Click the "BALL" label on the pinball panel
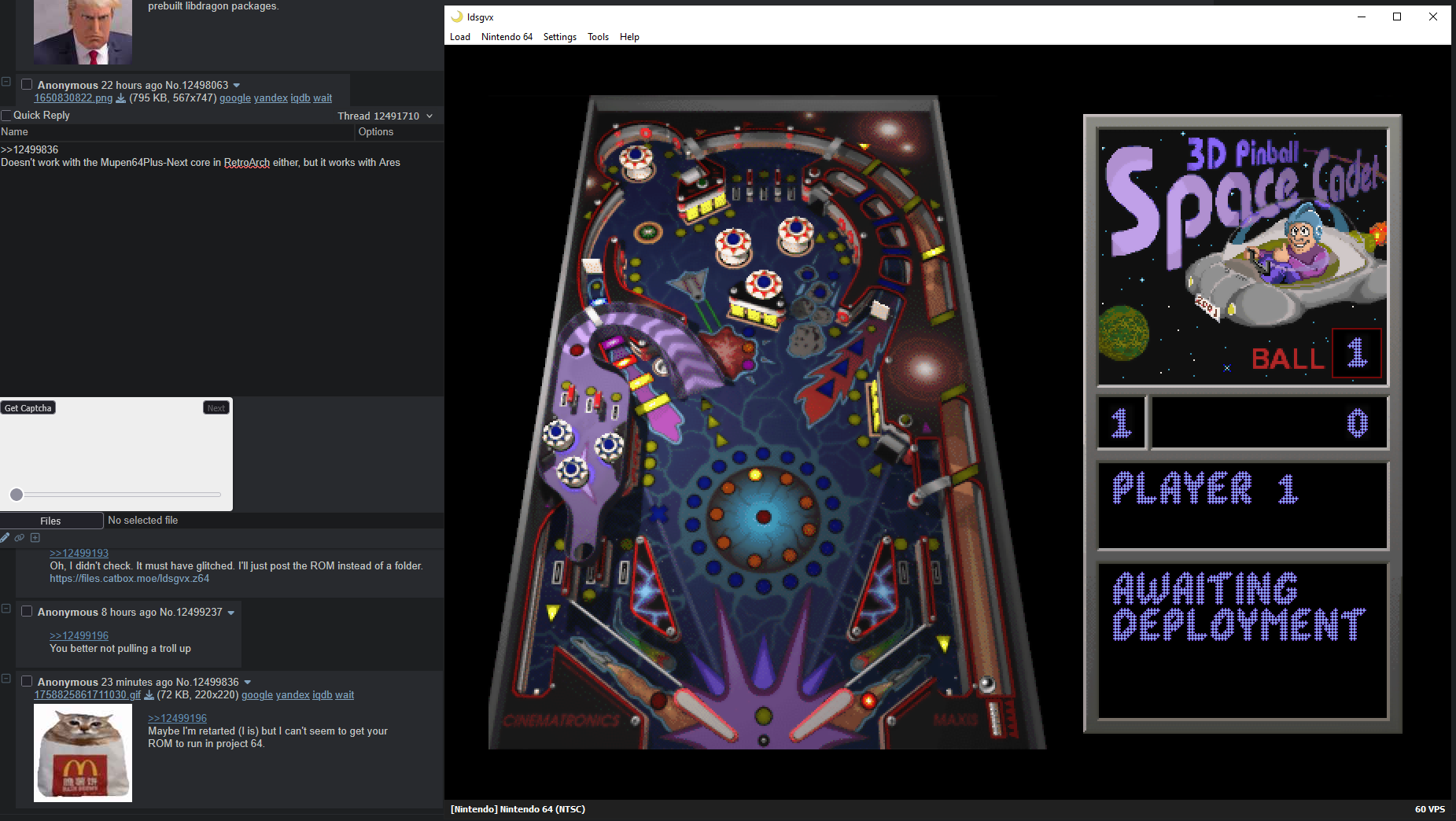 point(1288,359)
